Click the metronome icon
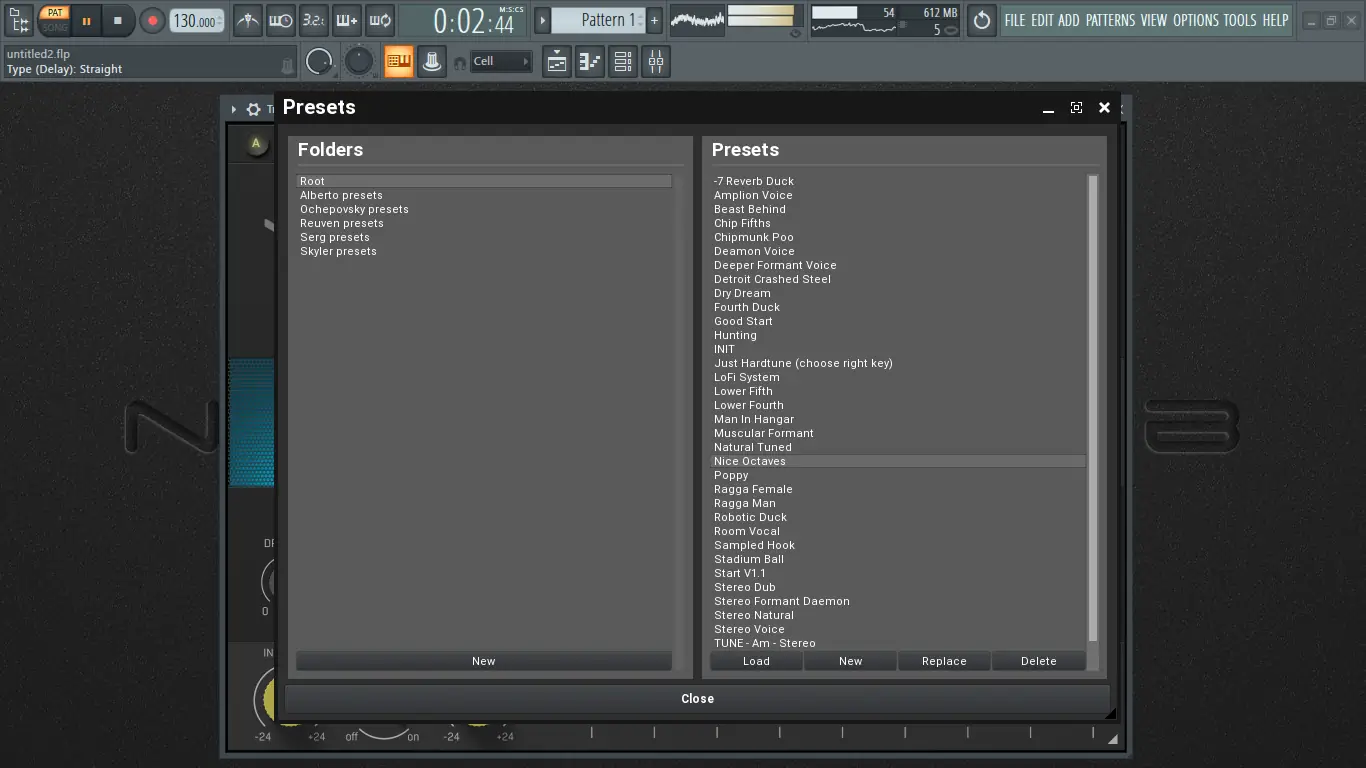 (248, 20)
